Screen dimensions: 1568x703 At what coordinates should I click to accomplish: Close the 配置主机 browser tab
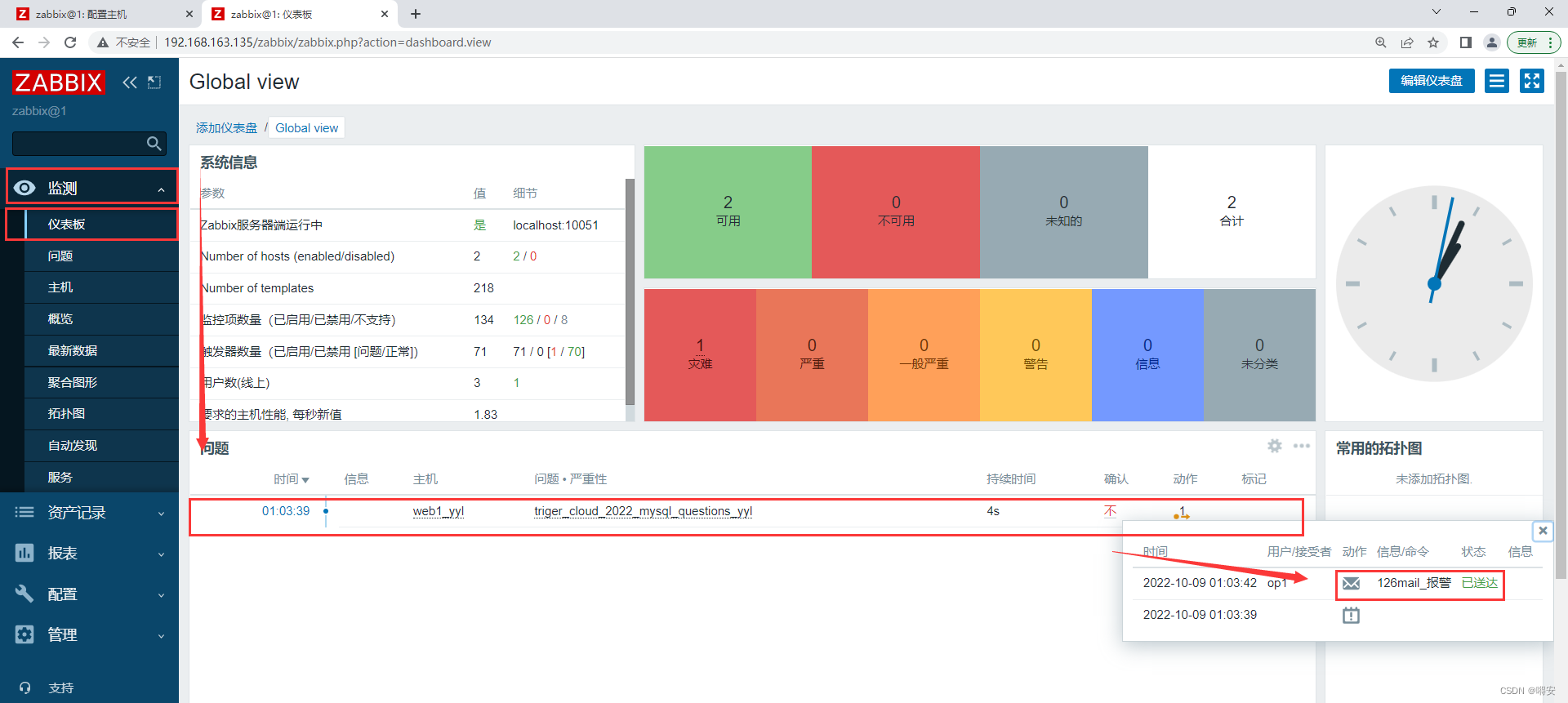click(x=189, y=14)
